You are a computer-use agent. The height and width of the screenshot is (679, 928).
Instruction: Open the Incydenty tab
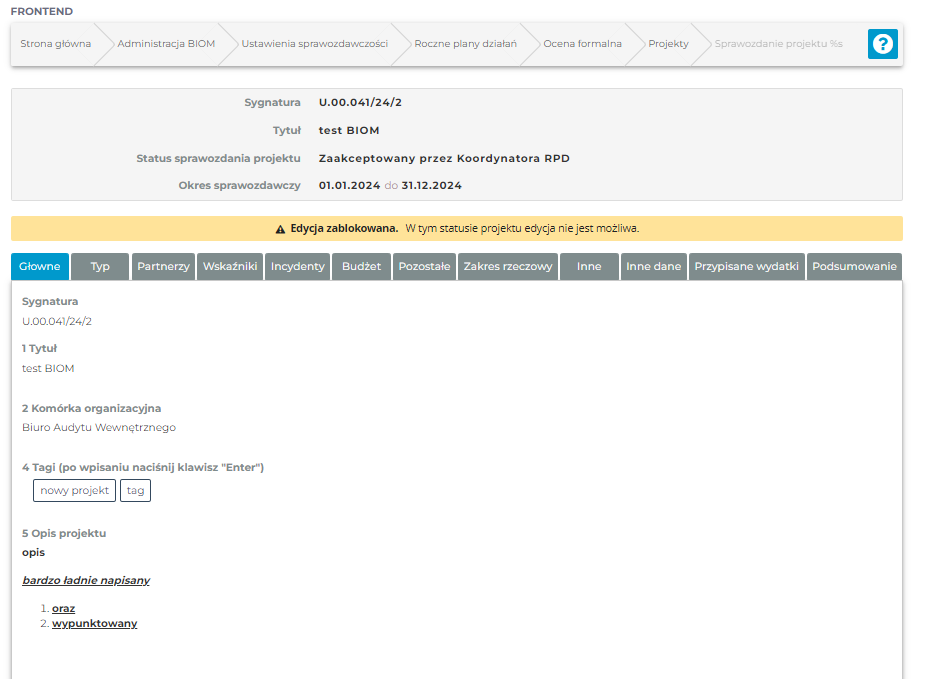point(297,267)
